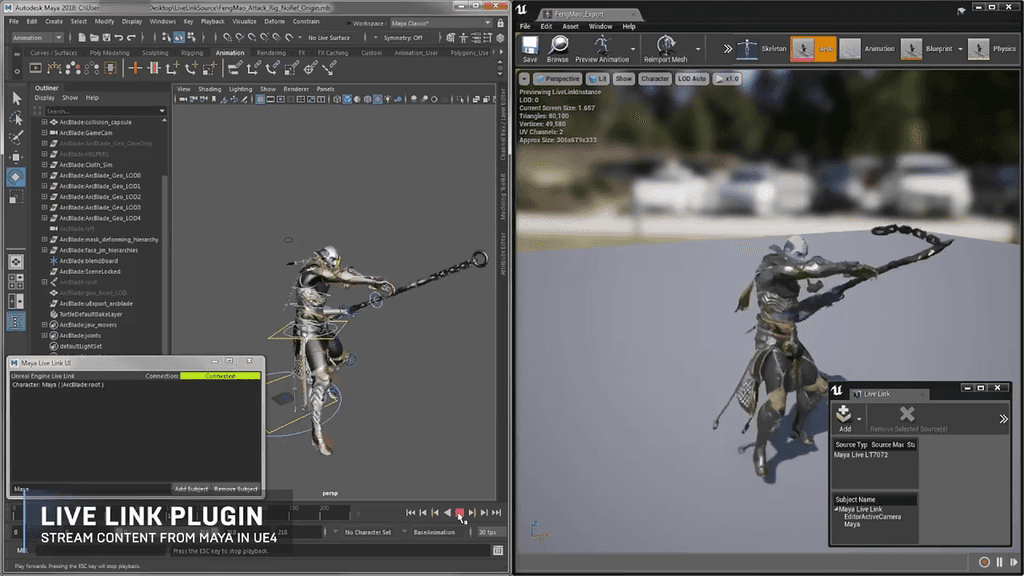1024x576 pixels.
Task: Click the Browse icon in Unreal toolbar
Action: (x=559, y=45)
